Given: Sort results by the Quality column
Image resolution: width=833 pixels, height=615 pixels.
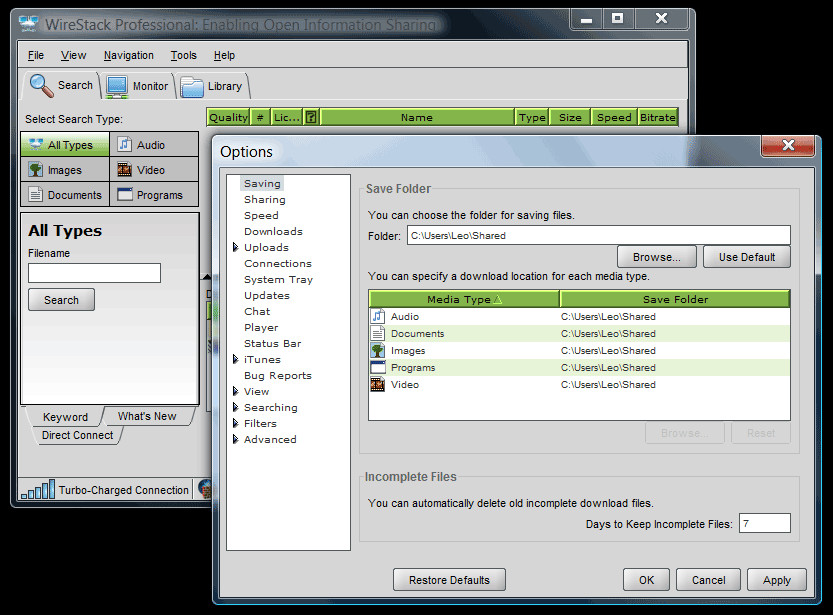Looking at the screenshot, I should 228,117.
